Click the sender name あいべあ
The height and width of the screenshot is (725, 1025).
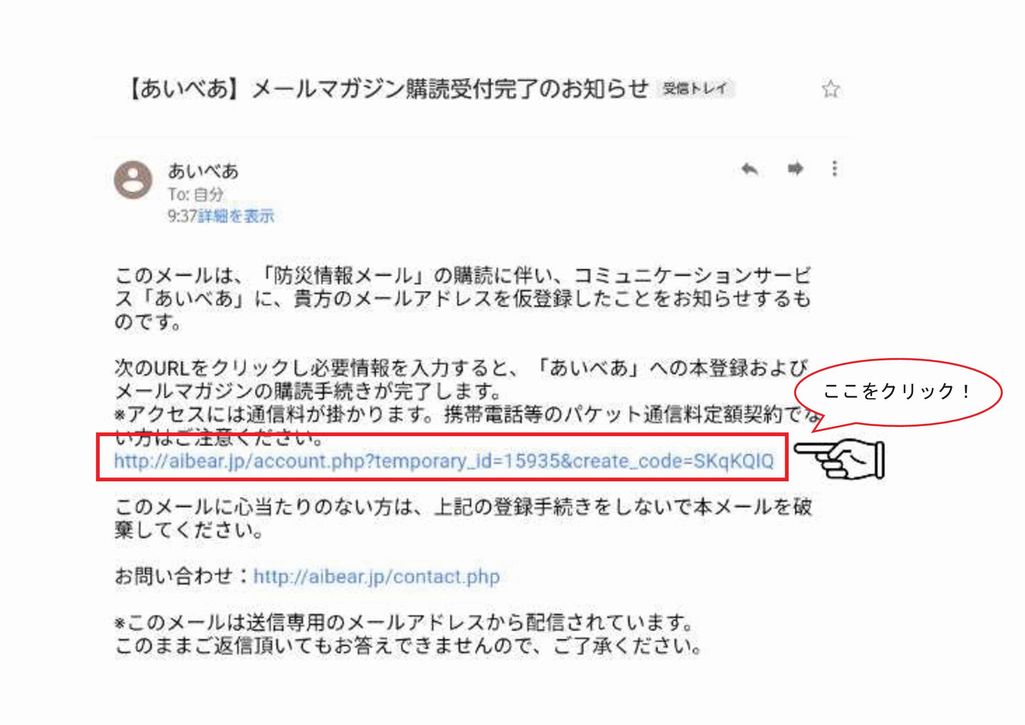coord(203,171)
